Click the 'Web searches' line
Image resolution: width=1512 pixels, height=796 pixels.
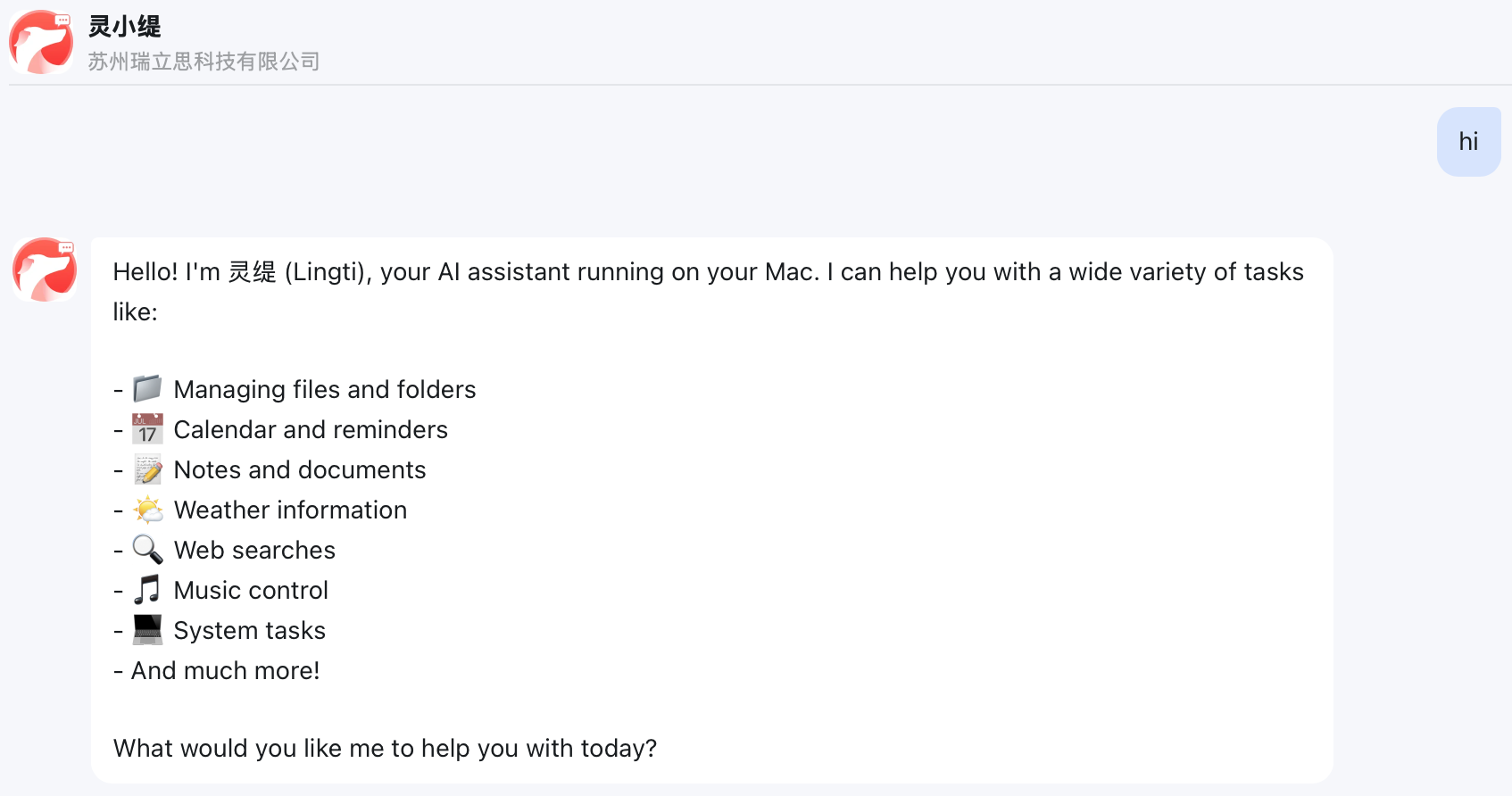(254, 551)
